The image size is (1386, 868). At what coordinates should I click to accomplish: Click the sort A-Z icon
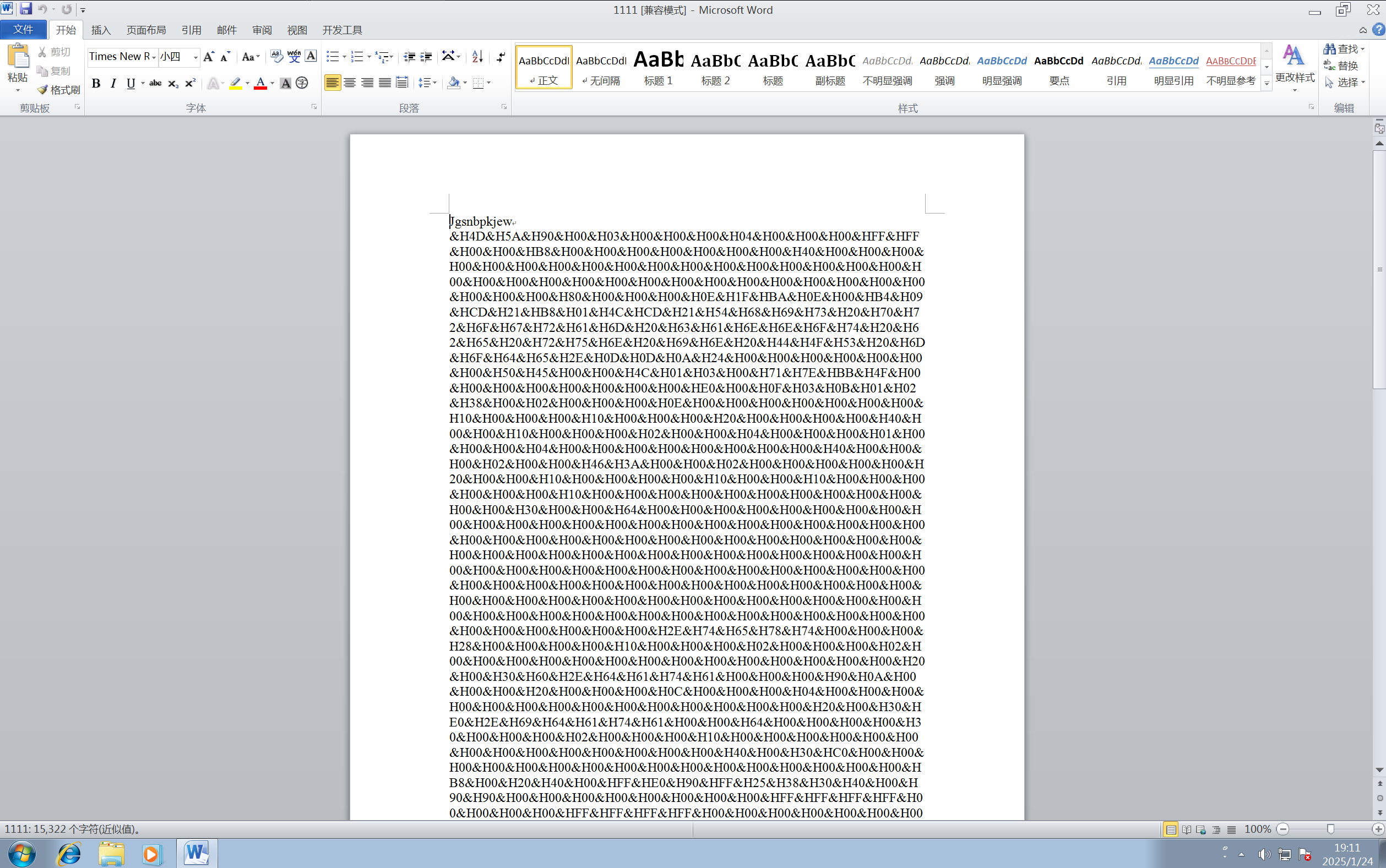(x=477, y=56)
